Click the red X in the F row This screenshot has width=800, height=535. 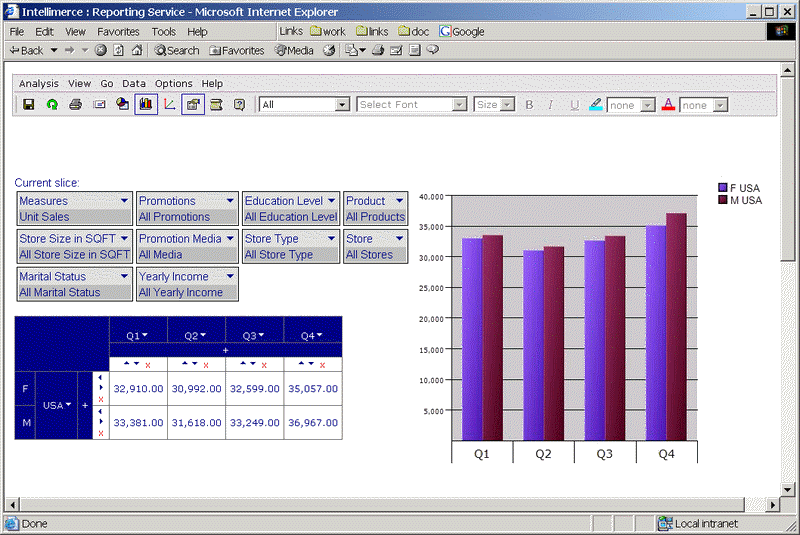pyautogui.click(x=101, y=399)
